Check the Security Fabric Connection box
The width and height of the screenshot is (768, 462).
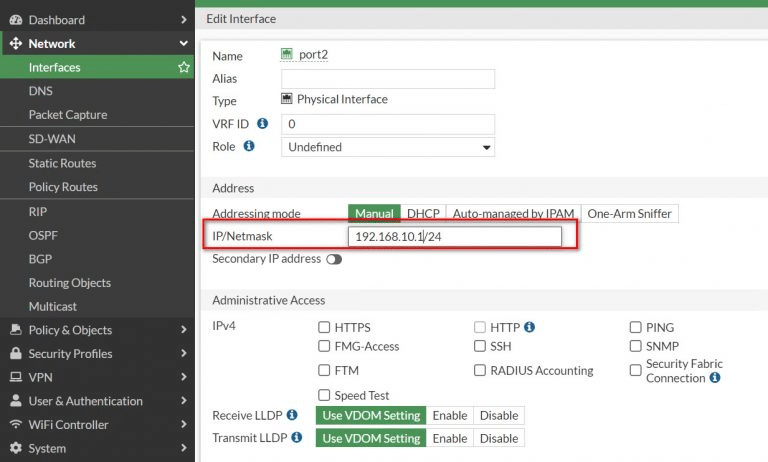[635, 370]
